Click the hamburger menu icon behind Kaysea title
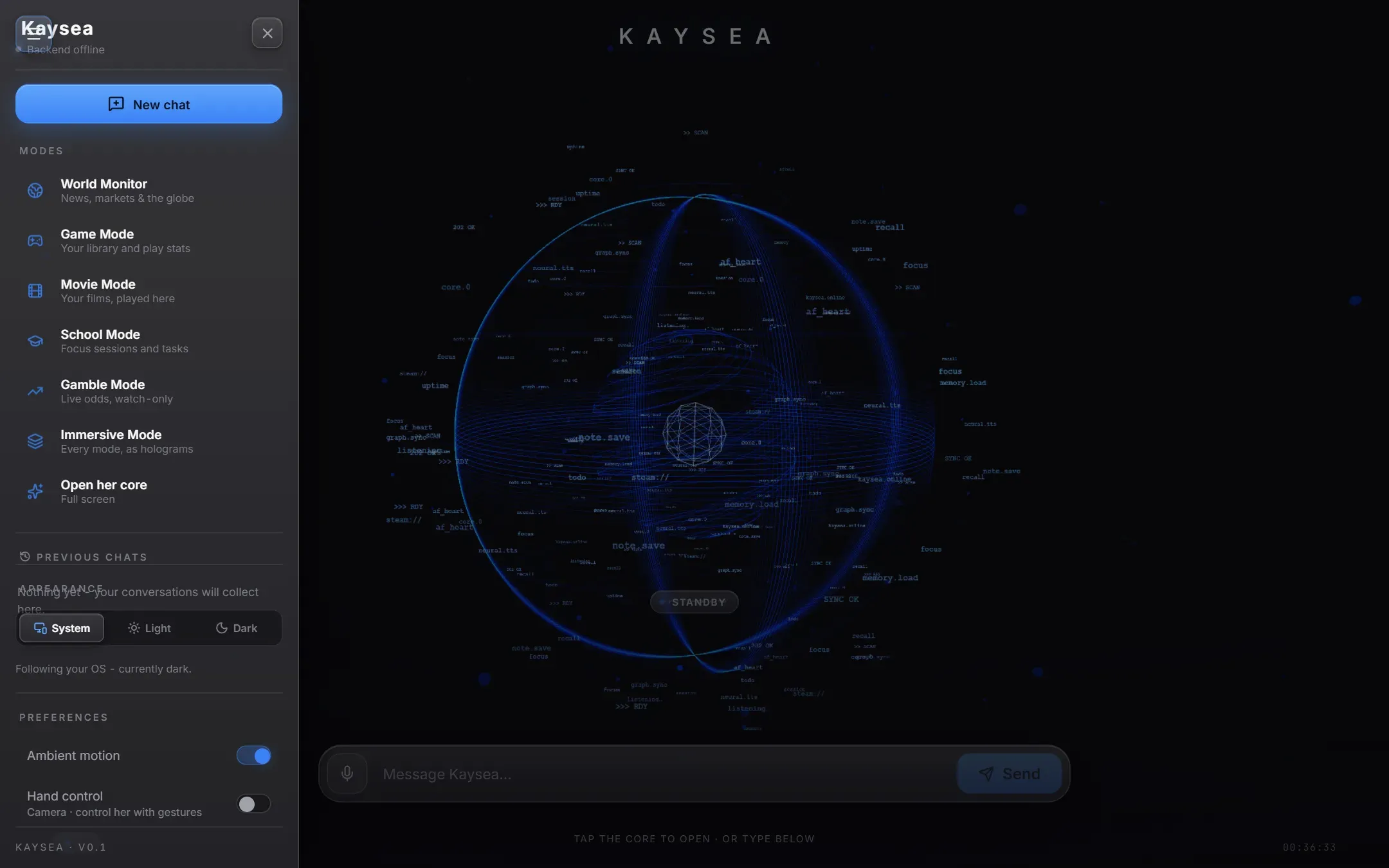This screenshot has height=868, width=1389. click(x=33, y=34)
